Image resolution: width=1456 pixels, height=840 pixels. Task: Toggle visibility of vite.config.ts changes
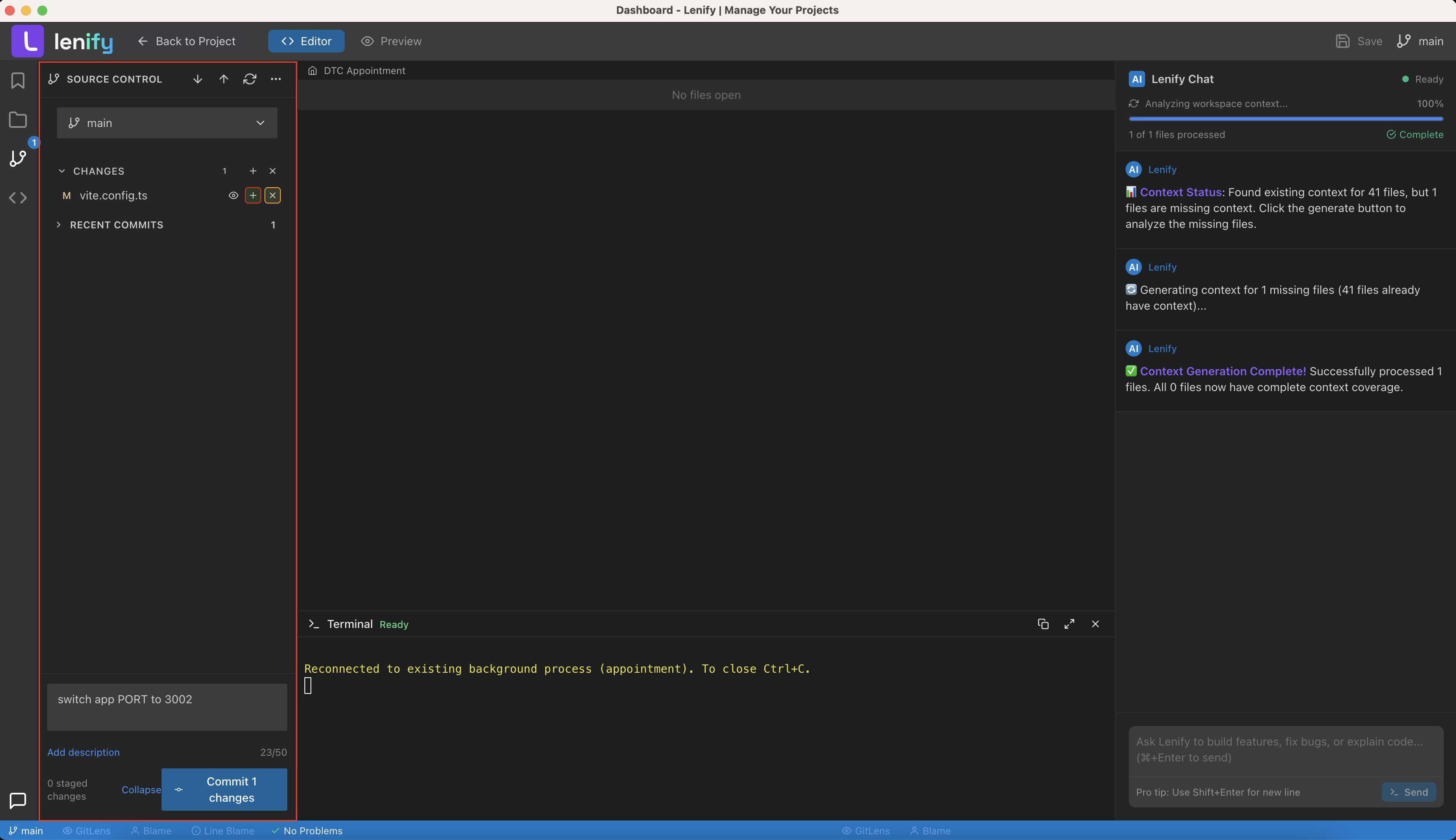point(233,195)
